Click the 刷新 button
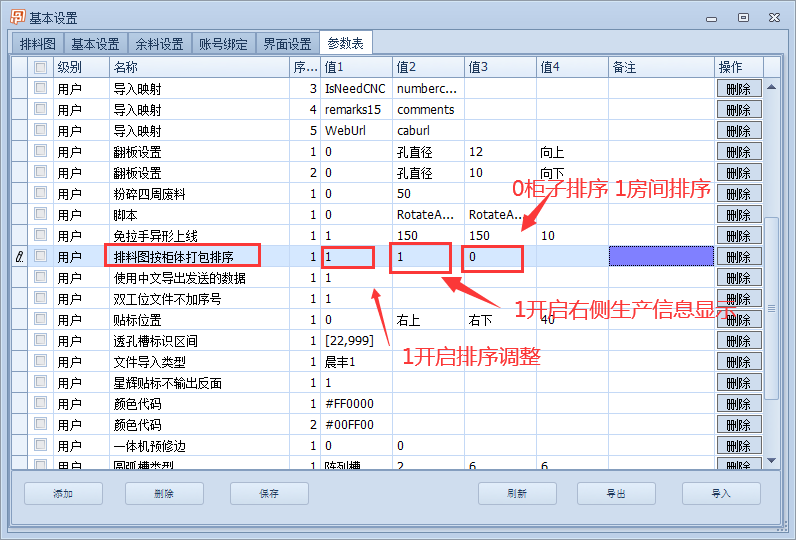Viewport: 796px width, 540px height. point(517,493)
